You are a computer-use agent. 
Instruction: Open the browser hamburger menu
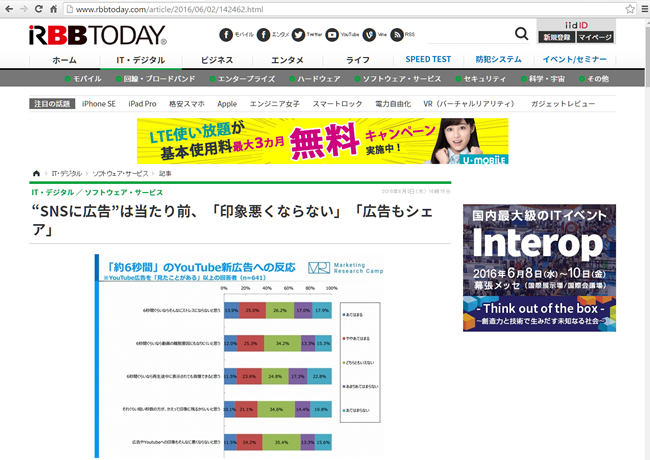pyautogui.click(x=637, y=9)
